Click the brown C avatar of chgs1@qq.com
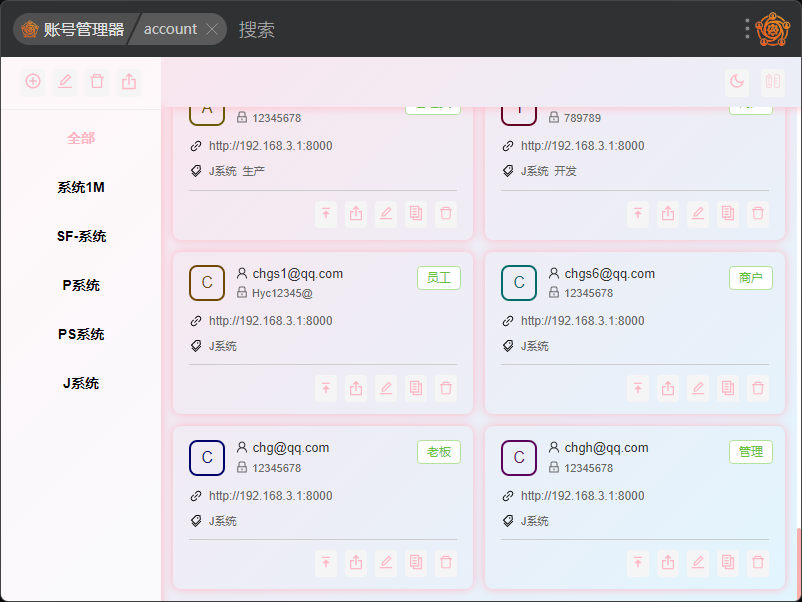Screen dimensions: 802x602 207,282
